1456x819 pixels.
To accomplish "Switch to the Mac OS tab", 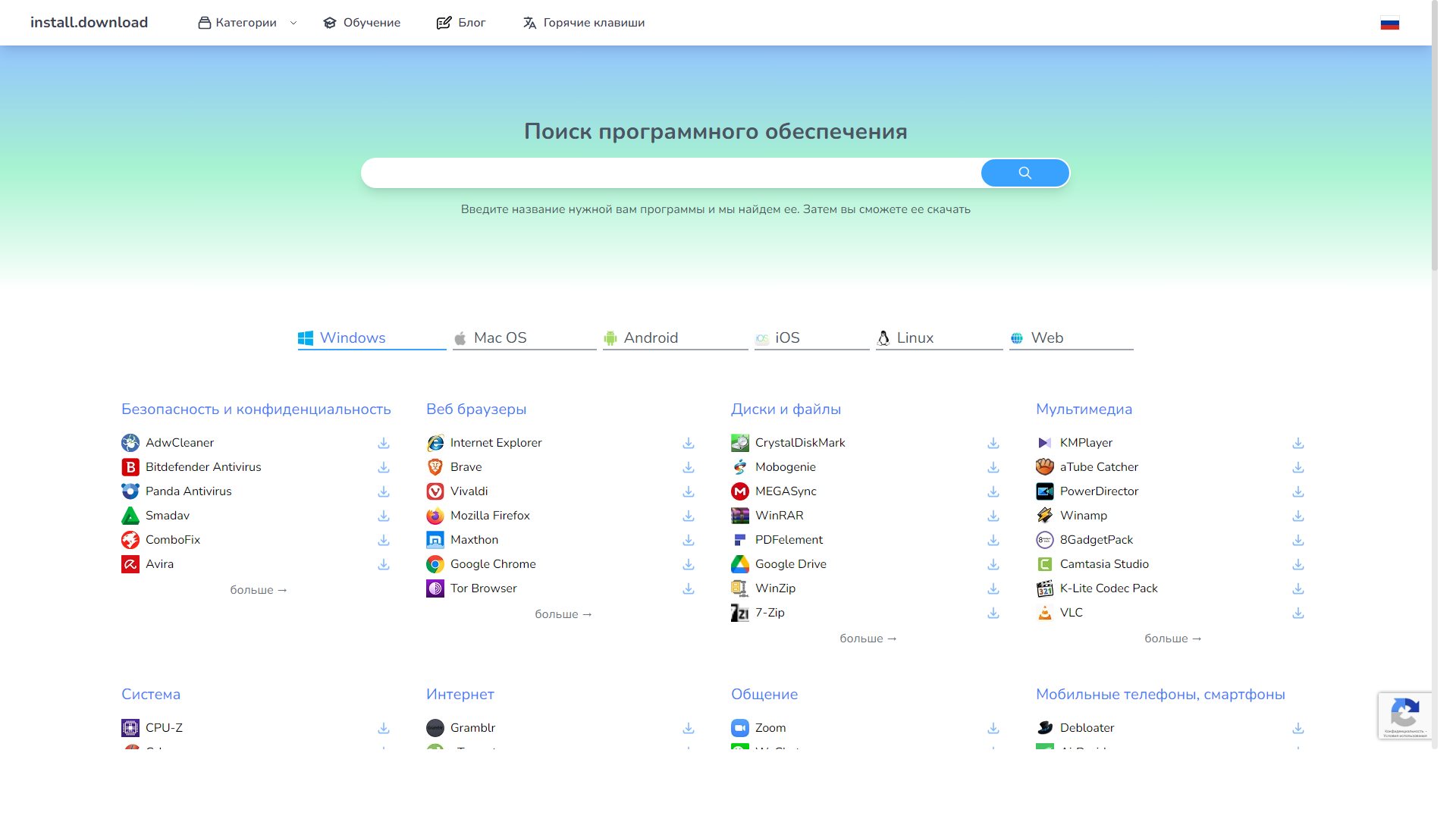I will click(x=500, y=338).
